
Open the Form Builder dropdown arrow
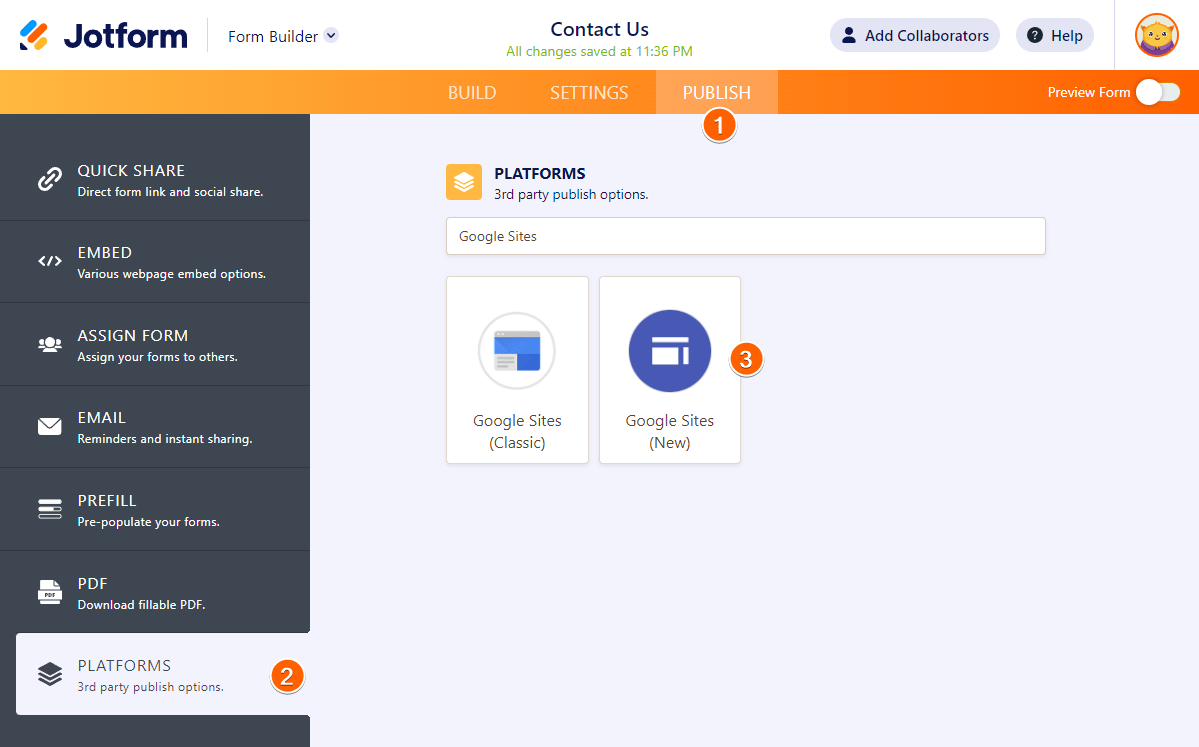331,35
